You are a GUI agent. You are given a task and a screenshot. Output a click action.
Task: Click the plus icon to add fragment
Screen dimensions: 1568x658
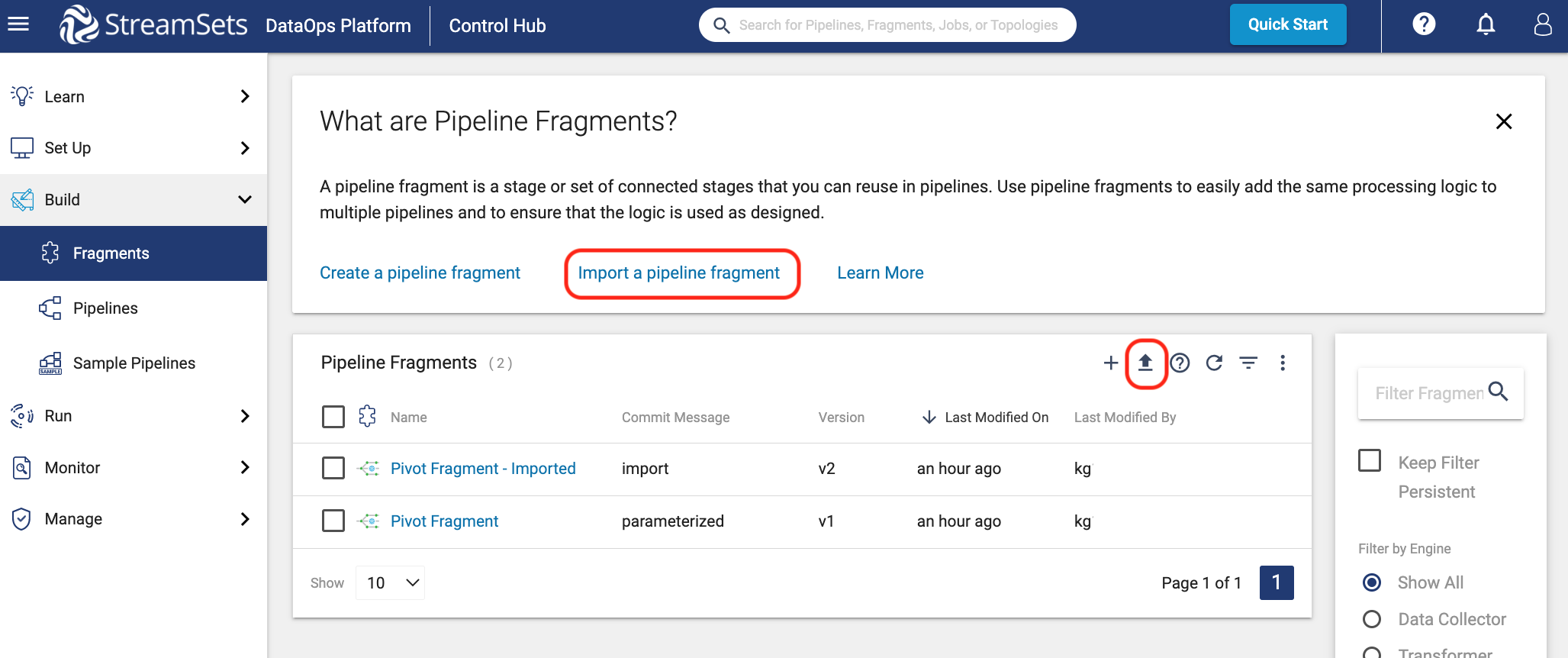[1110, 363]
